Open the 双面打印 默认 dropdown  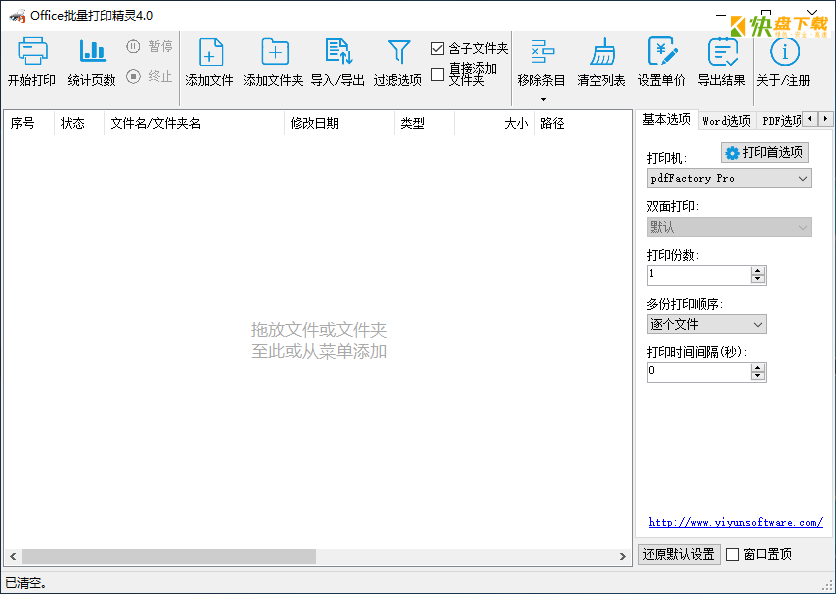tap(729, 228)
